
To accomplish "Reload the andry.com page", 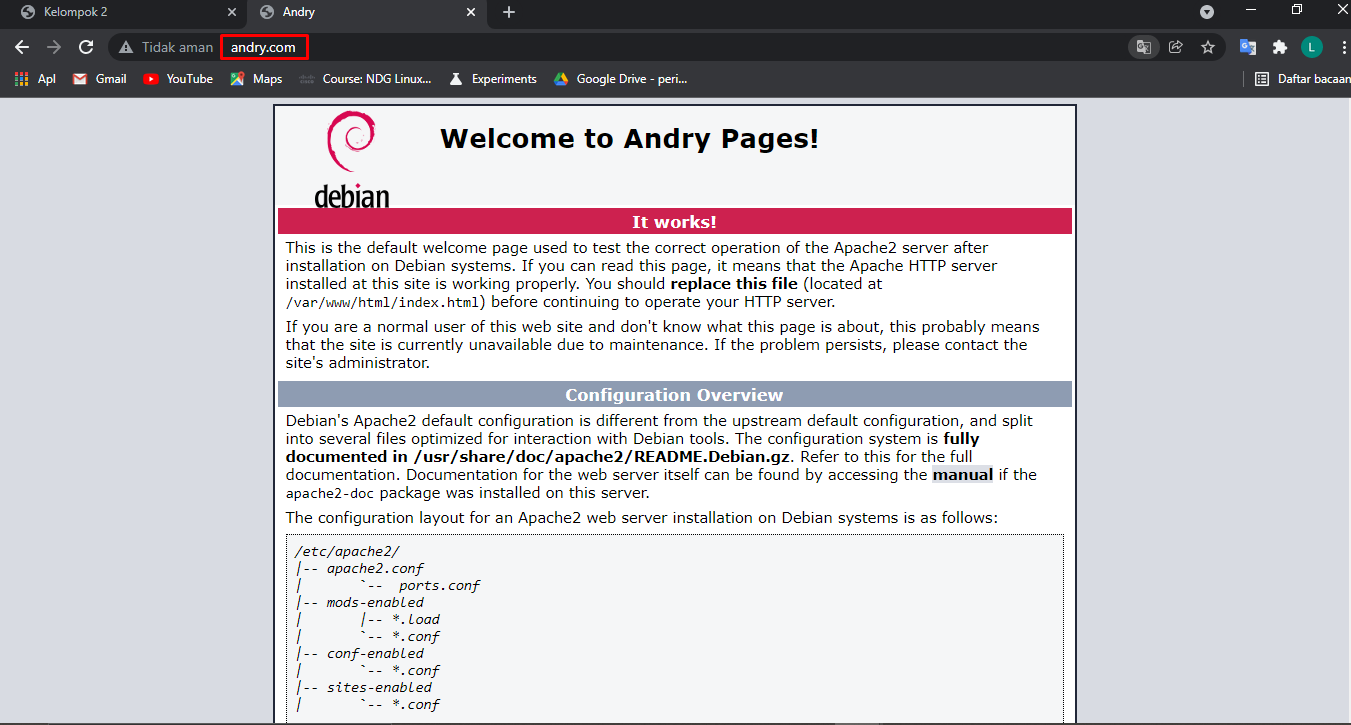I will point(86,47).
